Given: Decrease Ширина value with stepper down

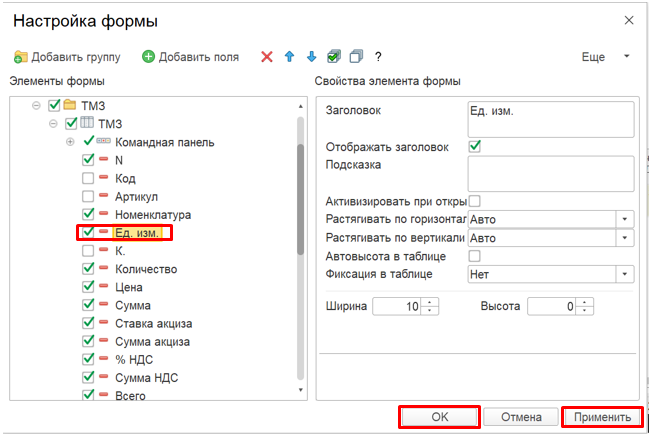Looking at the screenshot, I should point(430,310).
